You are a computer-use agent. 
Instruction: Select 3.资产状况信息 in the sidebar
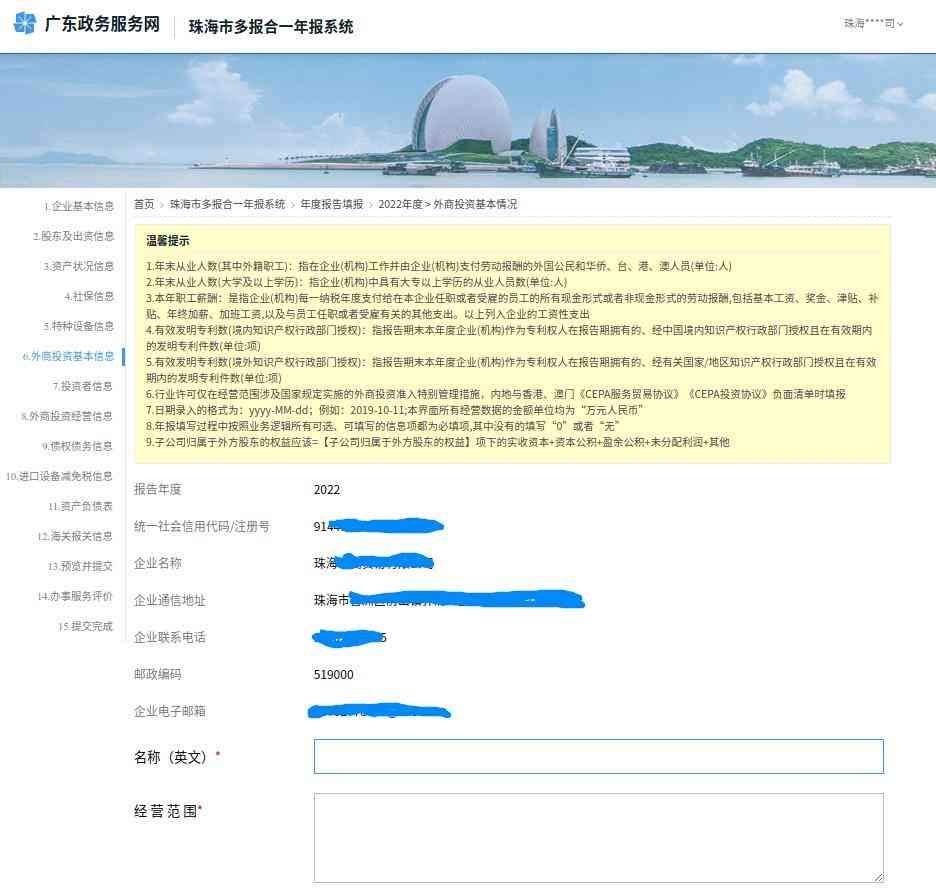[78, 267]
